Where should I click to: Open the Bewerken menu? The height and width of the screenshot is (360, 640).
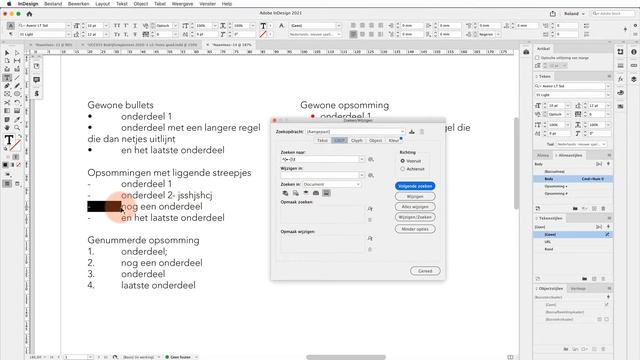click(x=78, y=4)
